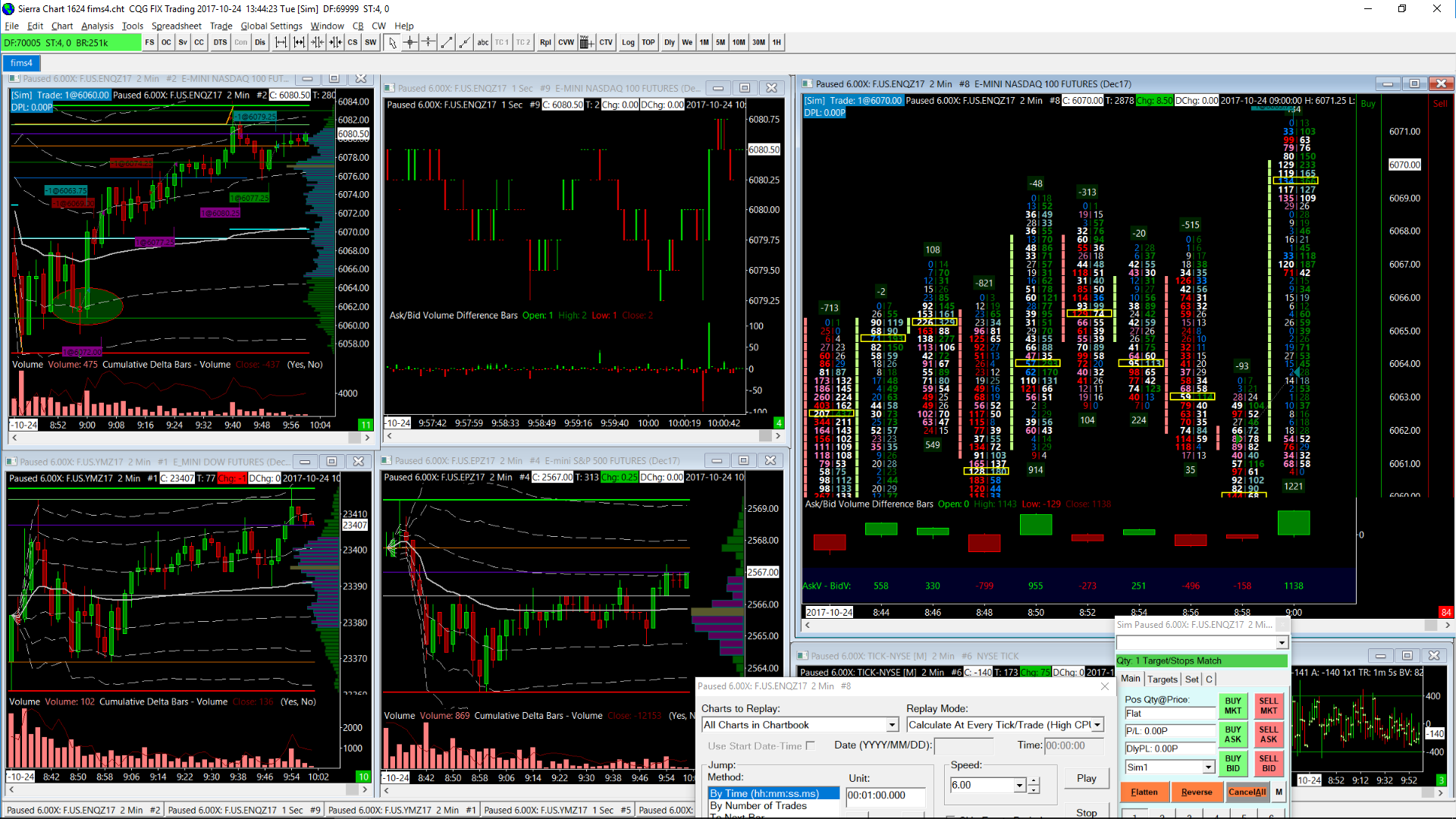Open the grid table toolbar icon
Image resolution: width=1456 pixels, height=819 pixels.
coord(586,42)
